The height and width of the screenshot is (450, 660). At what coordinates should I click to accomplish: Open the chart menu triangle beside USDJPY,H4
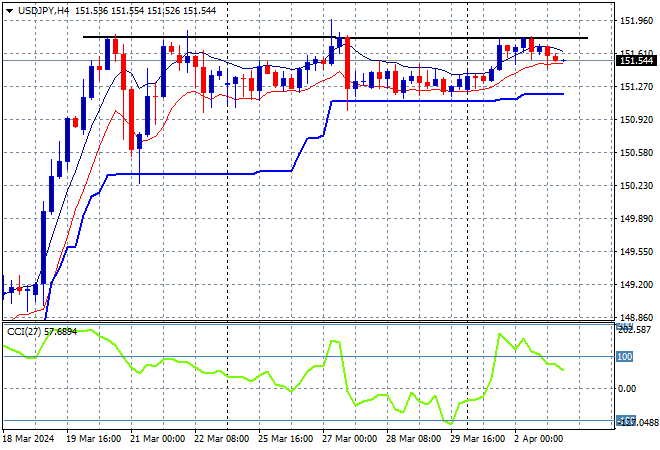click(9, 11)
